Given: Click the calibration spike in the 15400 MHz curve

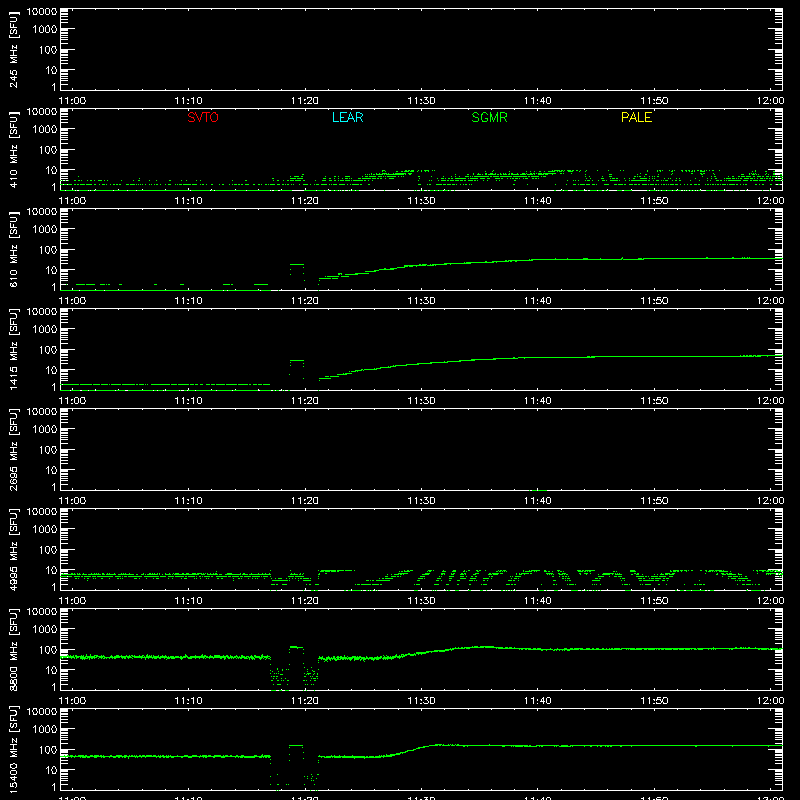Looking at the screenshot, I should click(296, 745).
